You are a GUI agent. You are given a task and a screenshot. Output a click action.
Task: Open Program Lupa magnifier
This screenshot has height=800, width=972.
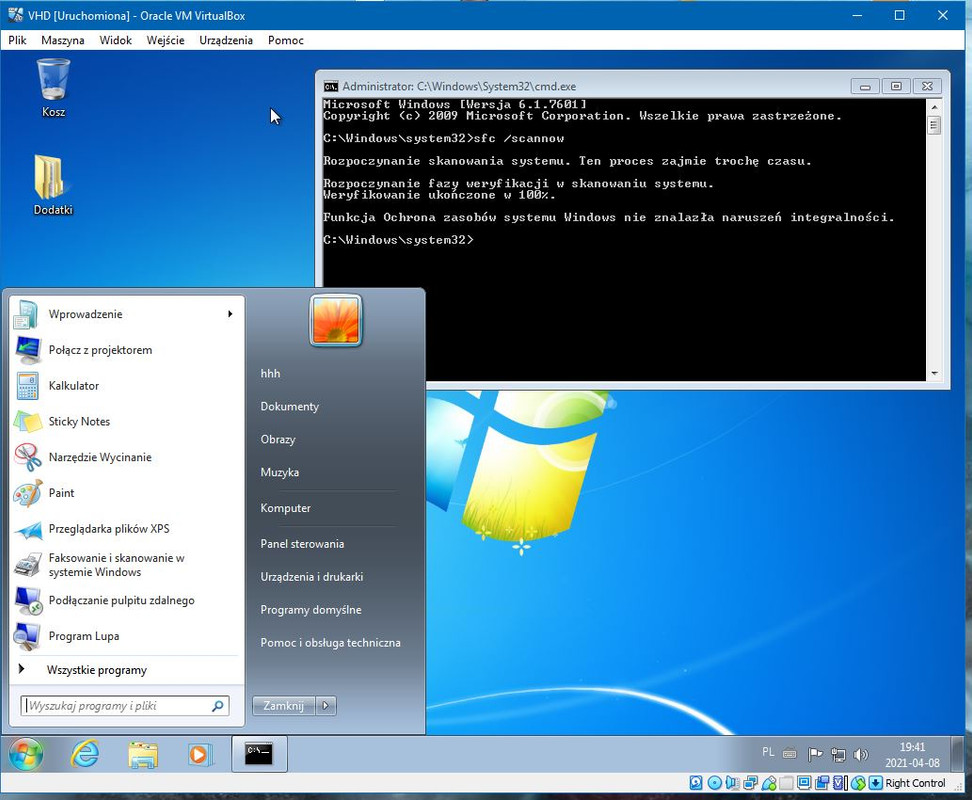click(x=124, y=636)
